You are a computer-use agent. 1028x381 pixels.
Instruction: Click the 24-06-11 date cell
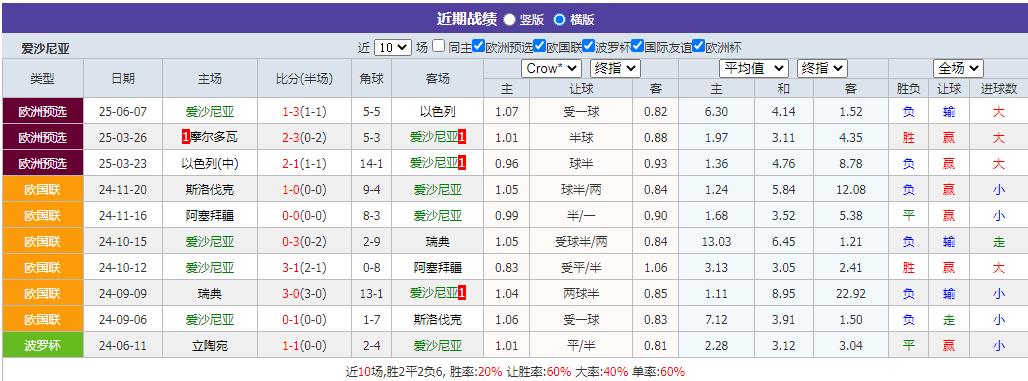123,346
